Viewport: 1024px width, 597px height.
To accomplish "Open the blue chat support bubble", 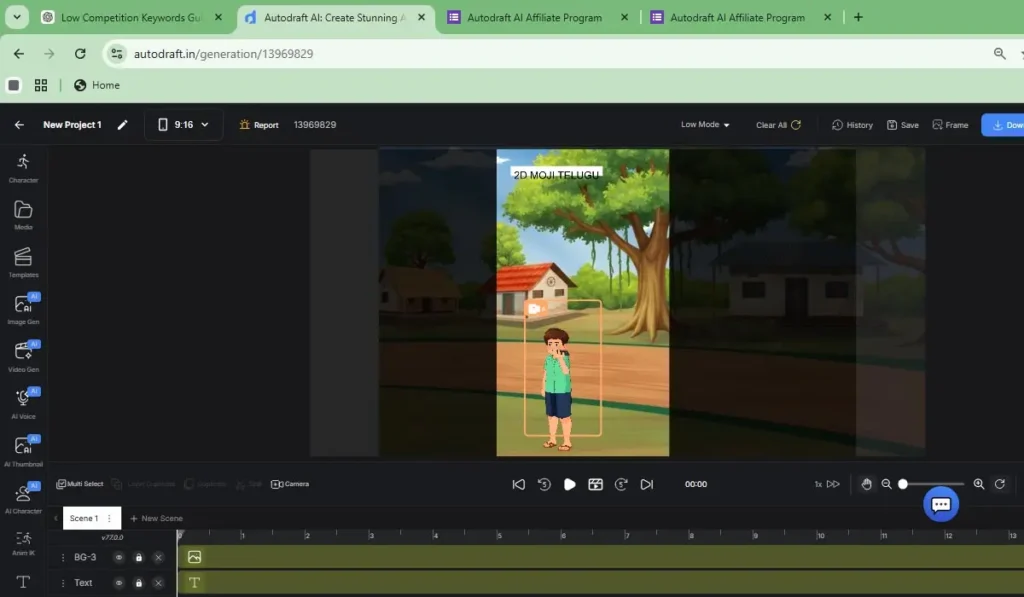I will point(940,505).
